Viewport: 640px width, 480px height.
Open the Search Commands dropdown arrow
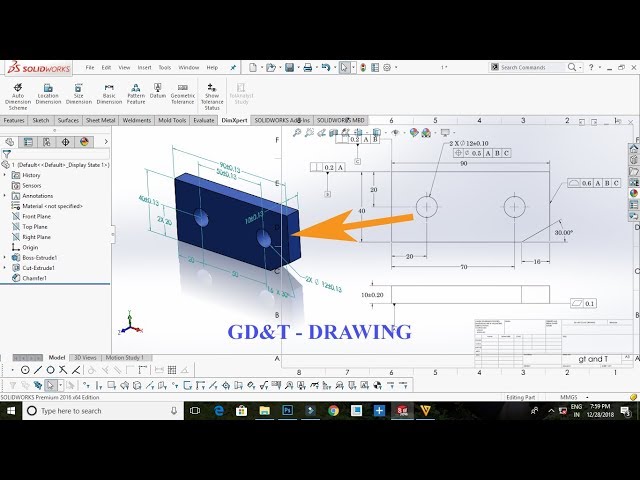581,68
